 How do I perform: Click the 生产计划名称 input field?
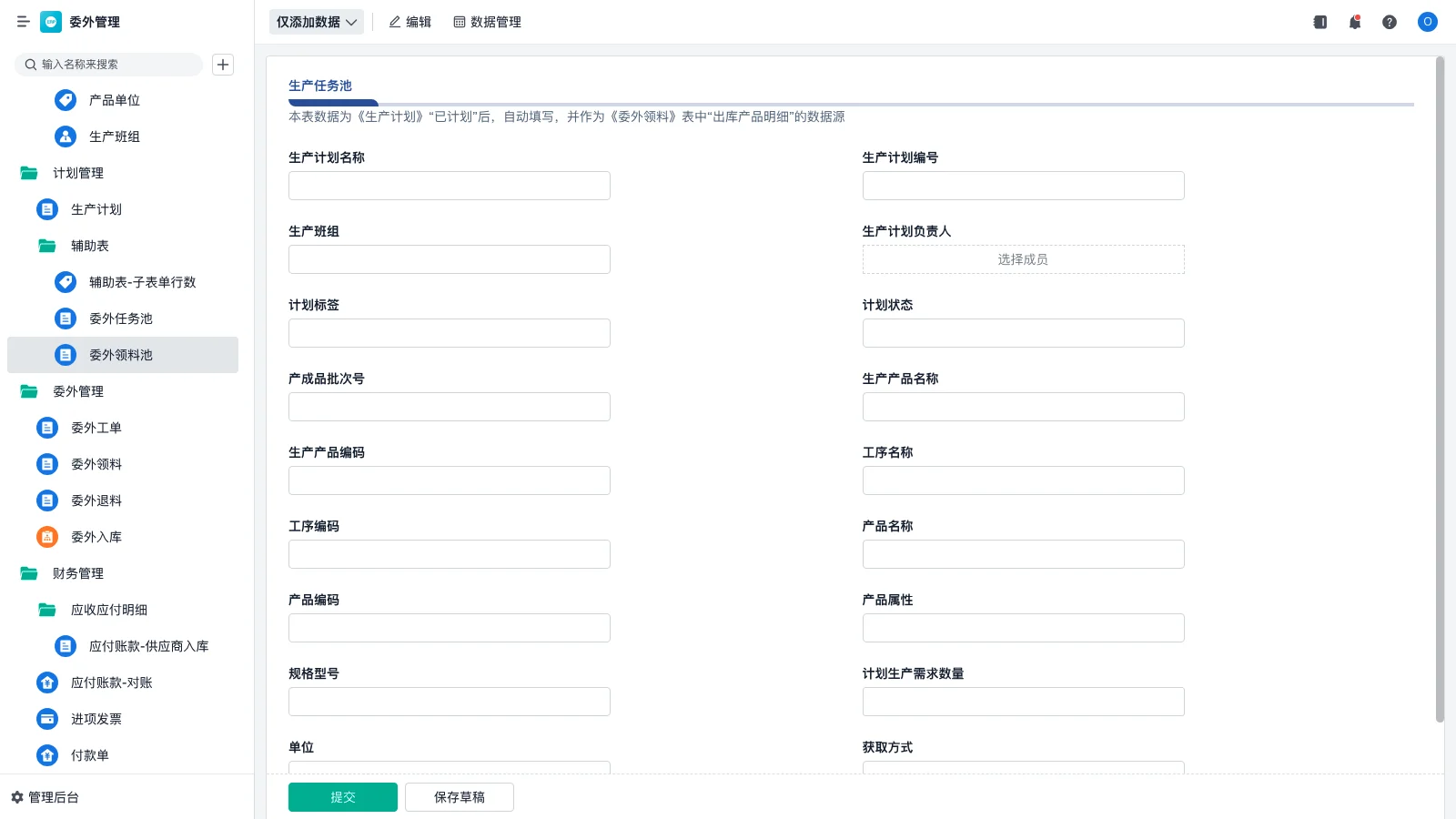click(x=450, y=186)
